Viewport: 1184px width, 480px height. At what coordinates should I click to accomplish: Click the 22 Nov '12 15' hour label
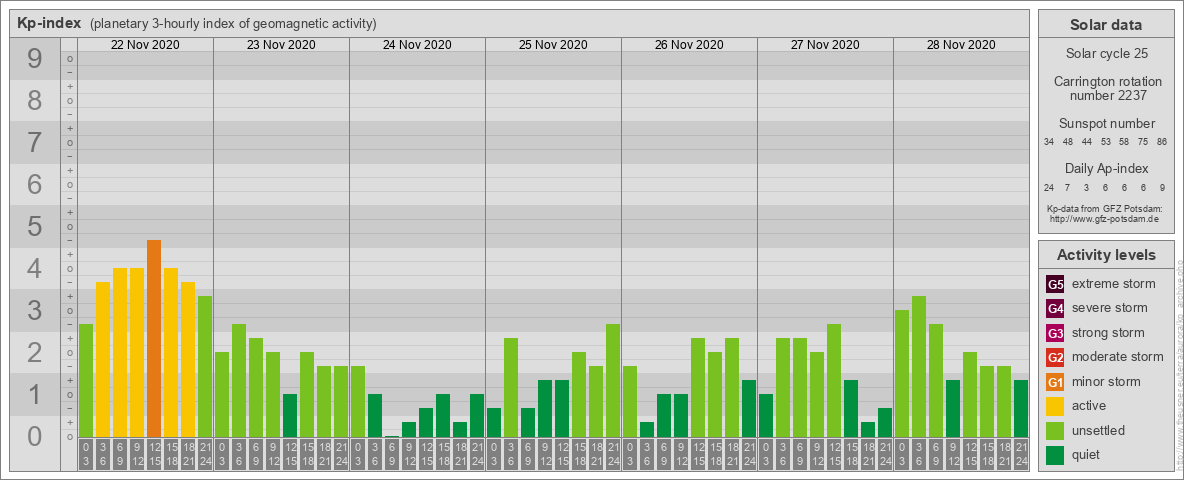154,454
